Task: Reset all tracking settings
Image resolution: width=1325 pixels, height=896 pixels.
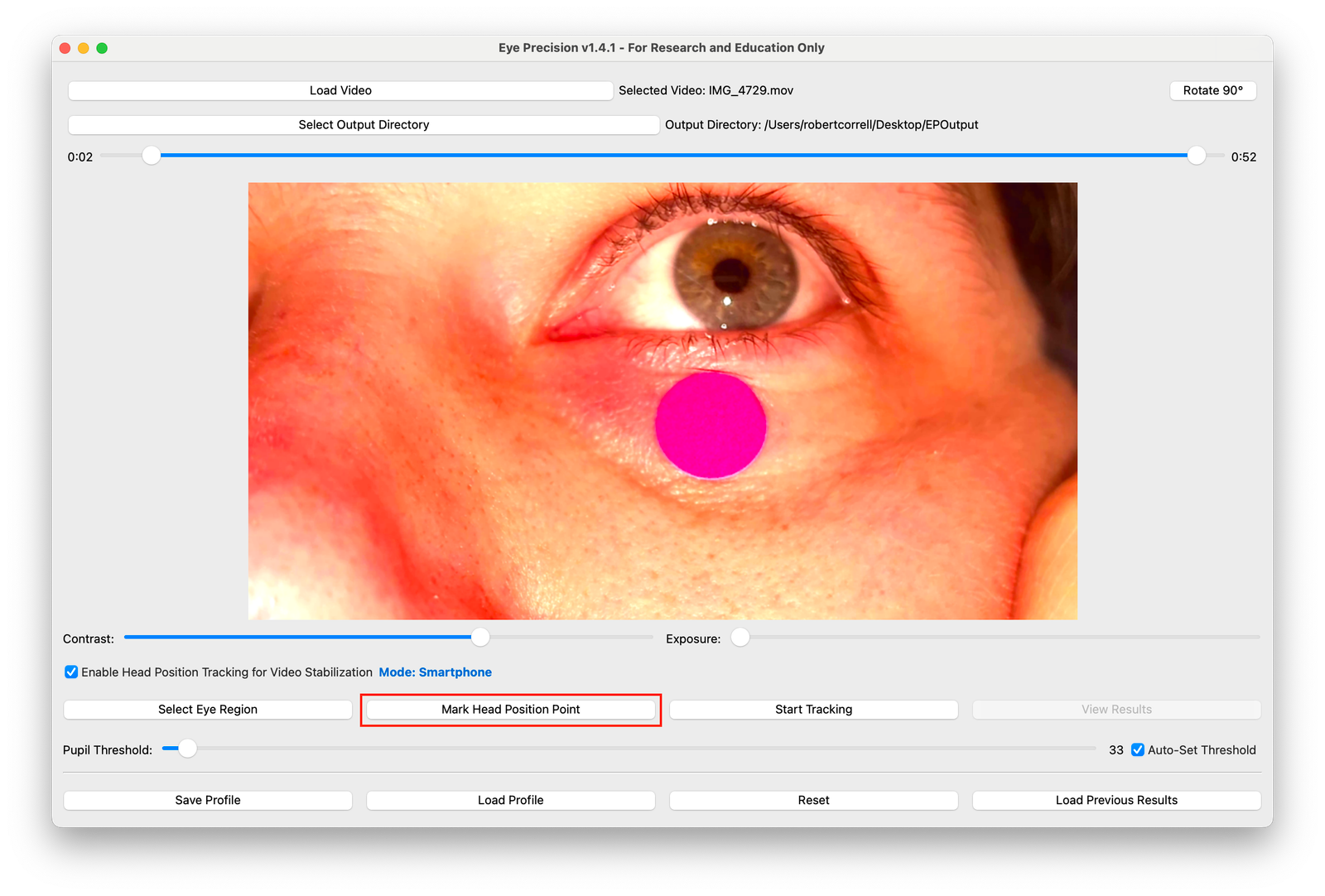Action: click(812, 800)
